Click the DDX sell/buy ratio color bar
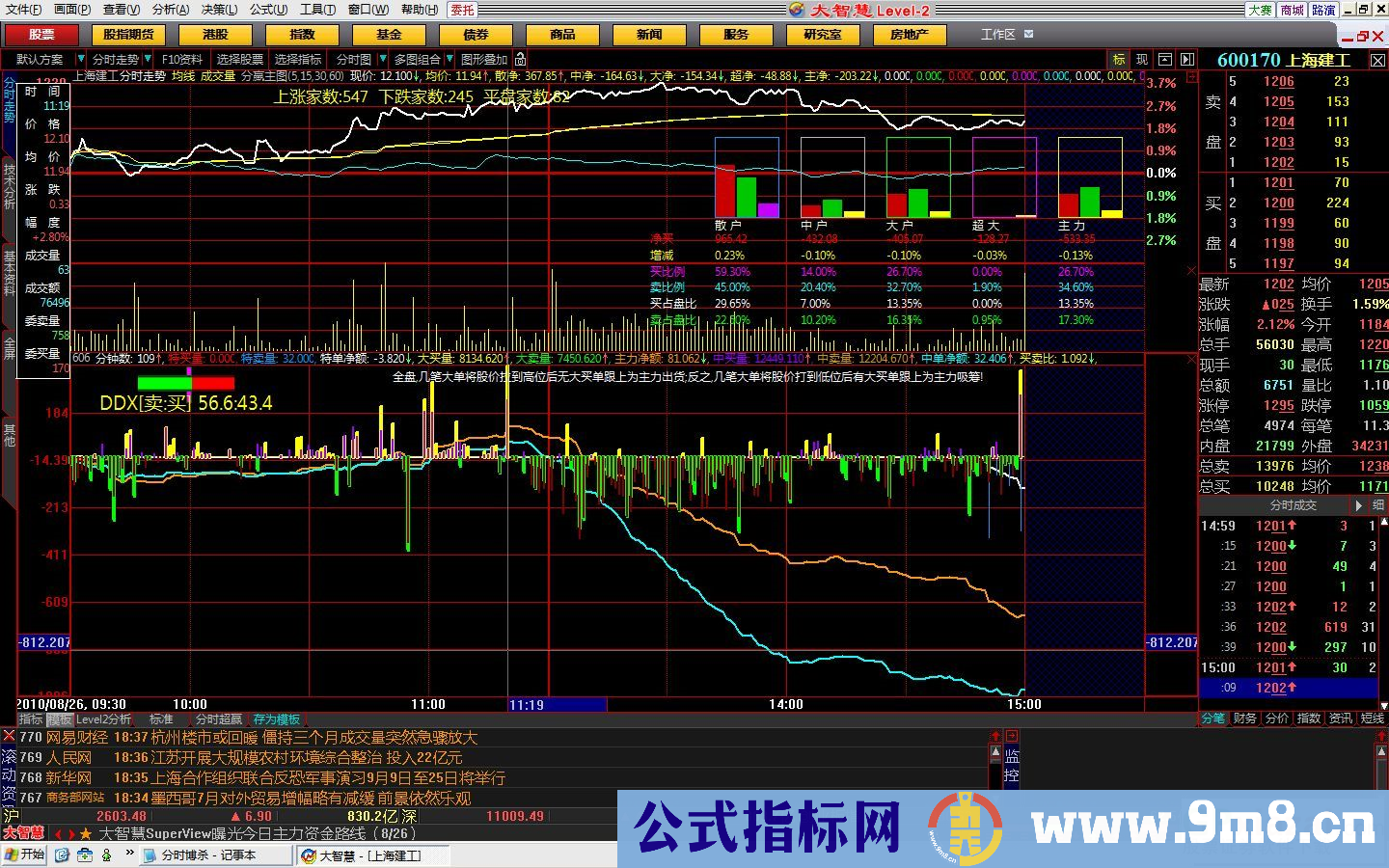This screenshot has height=868, width=1389. click(x=185, y=383)
